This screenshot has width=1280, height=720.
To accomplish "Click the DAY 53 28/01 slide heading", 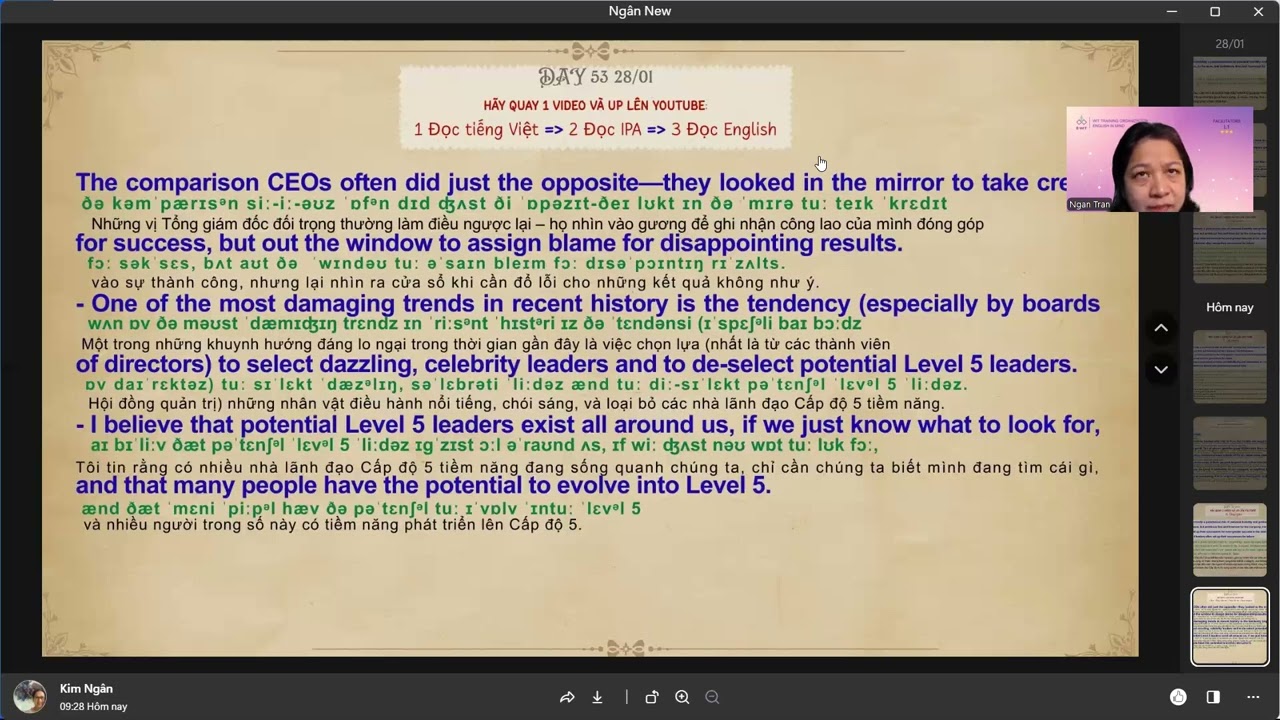I will tap(596, 77).
